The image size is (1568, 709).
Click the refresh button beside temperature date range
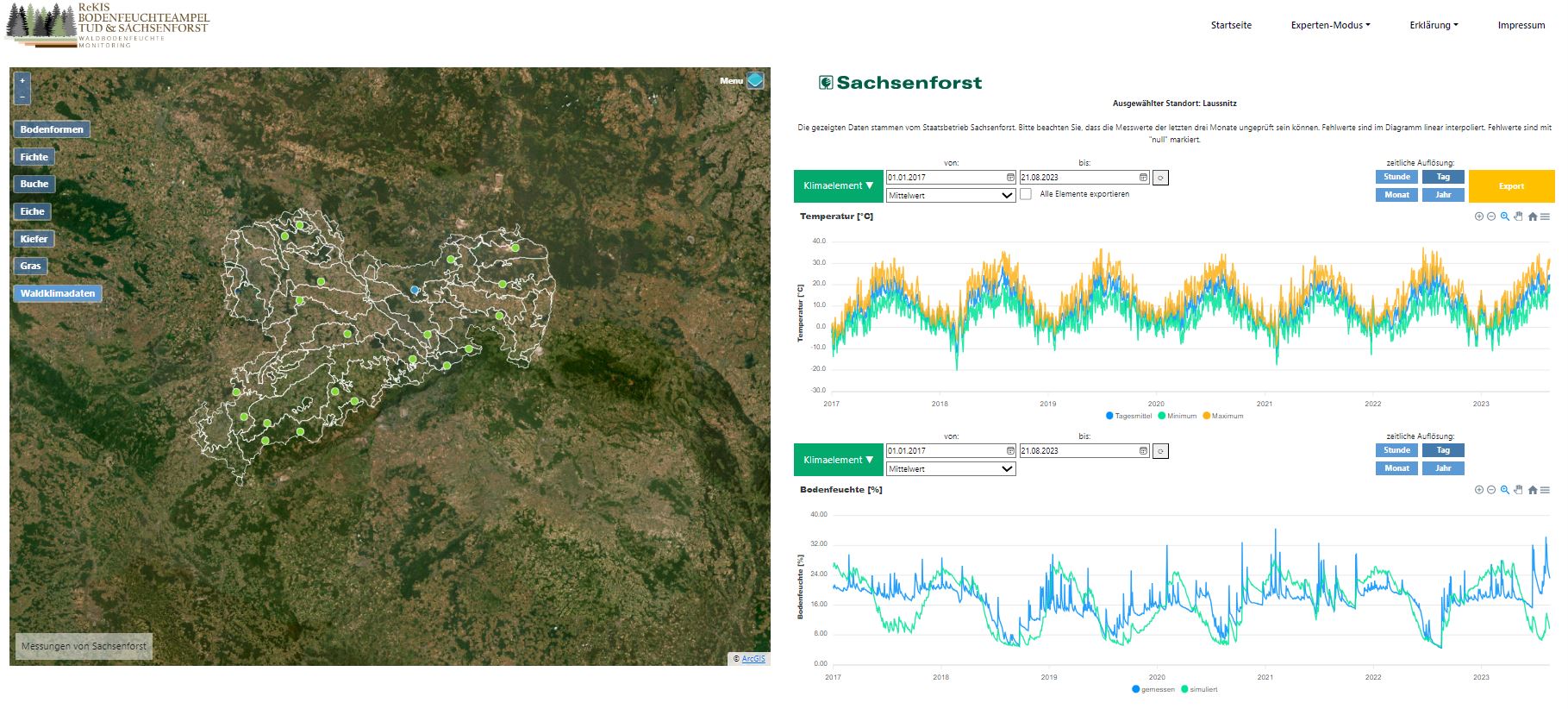[x=1160, y=178]
